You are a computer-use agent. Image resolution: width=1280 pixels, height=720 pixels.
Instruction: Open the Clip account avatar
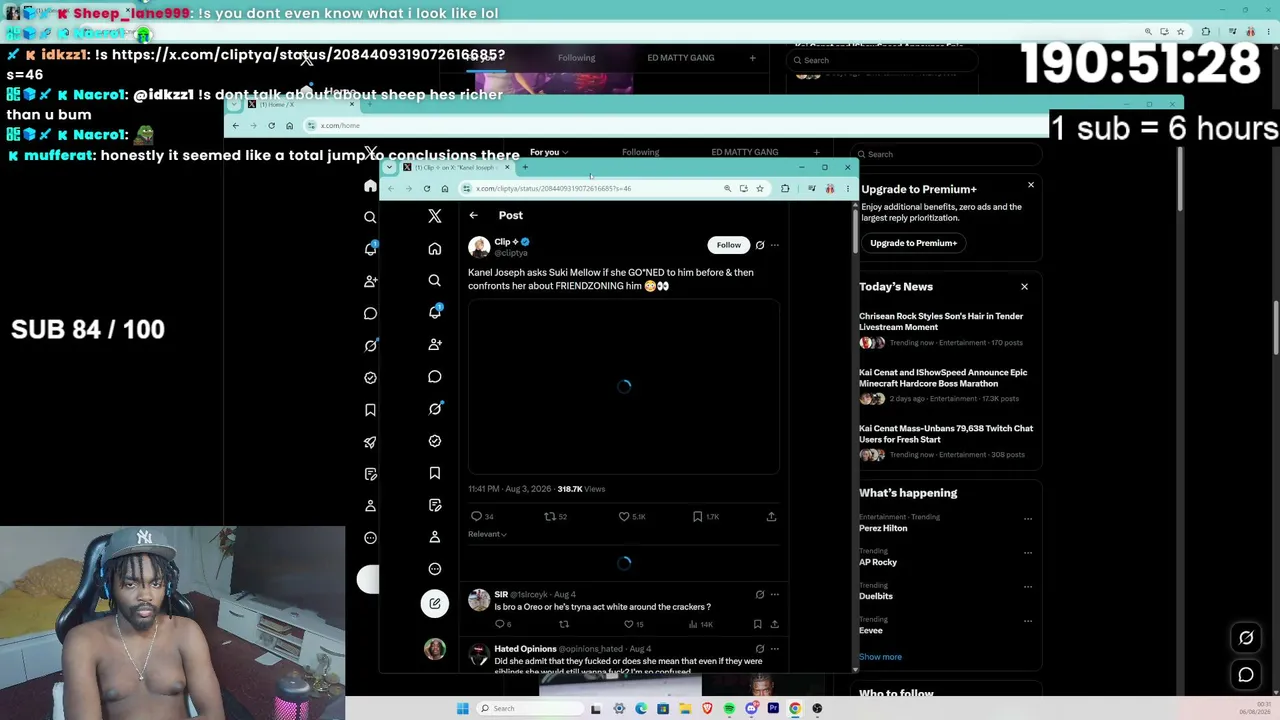(x=479, y=246)
